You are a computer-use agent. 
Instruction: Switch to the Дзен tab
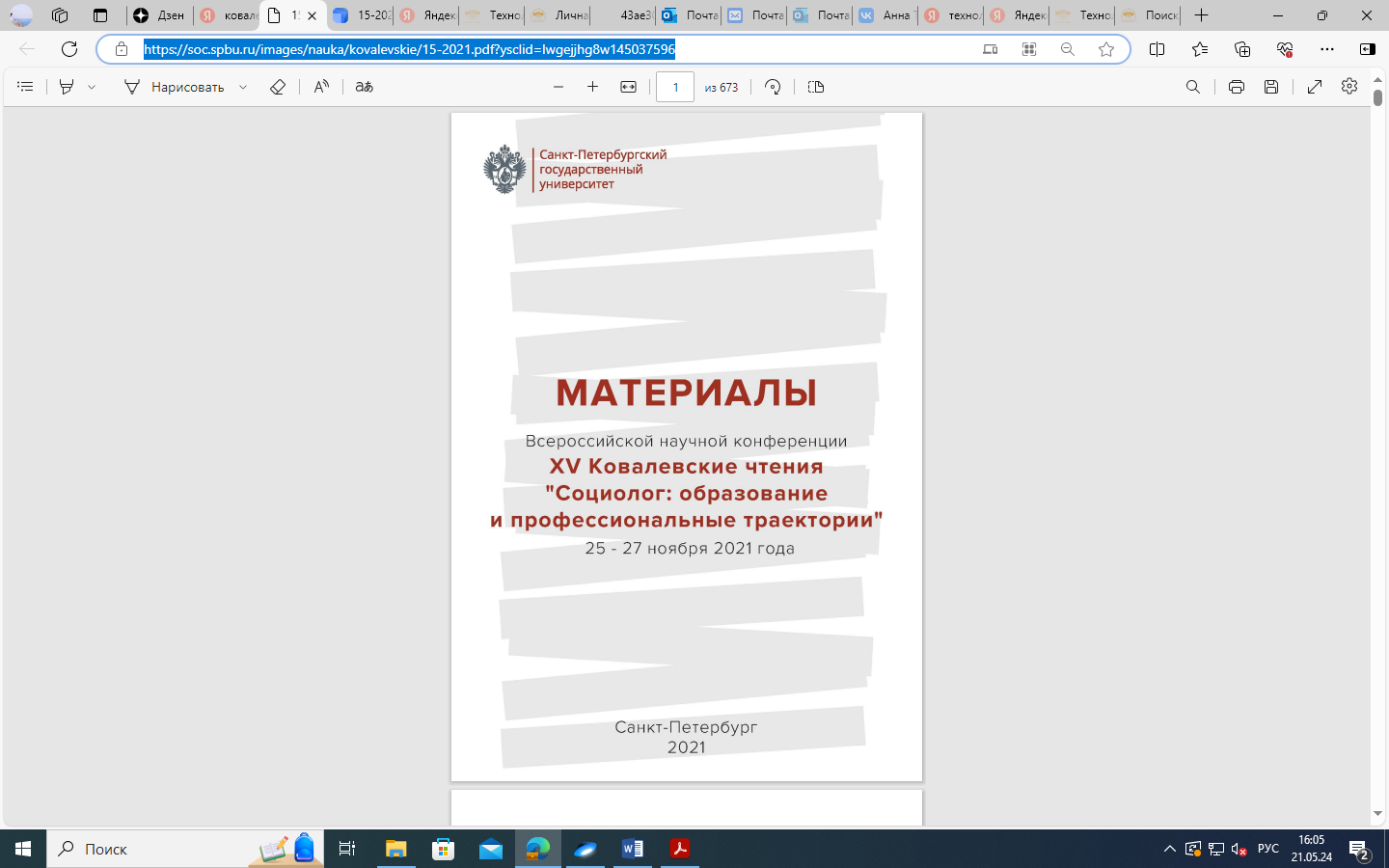pos(160,15)
